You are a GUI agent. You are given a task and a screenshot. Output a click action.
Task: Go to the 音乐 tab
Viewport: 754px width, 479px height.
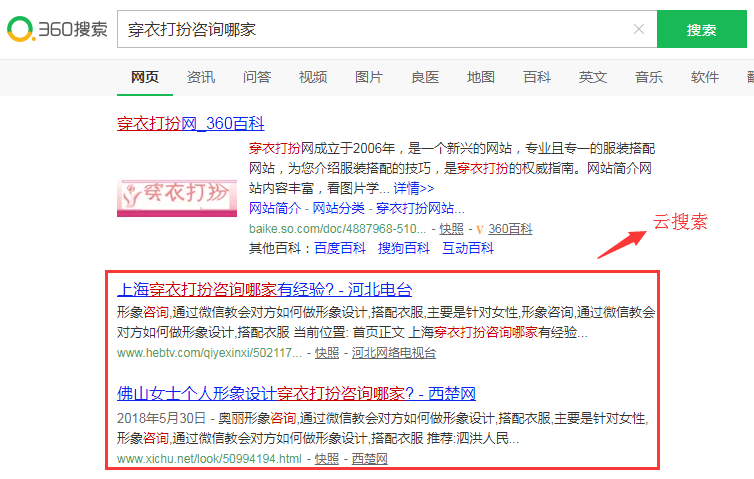[649, 77]
